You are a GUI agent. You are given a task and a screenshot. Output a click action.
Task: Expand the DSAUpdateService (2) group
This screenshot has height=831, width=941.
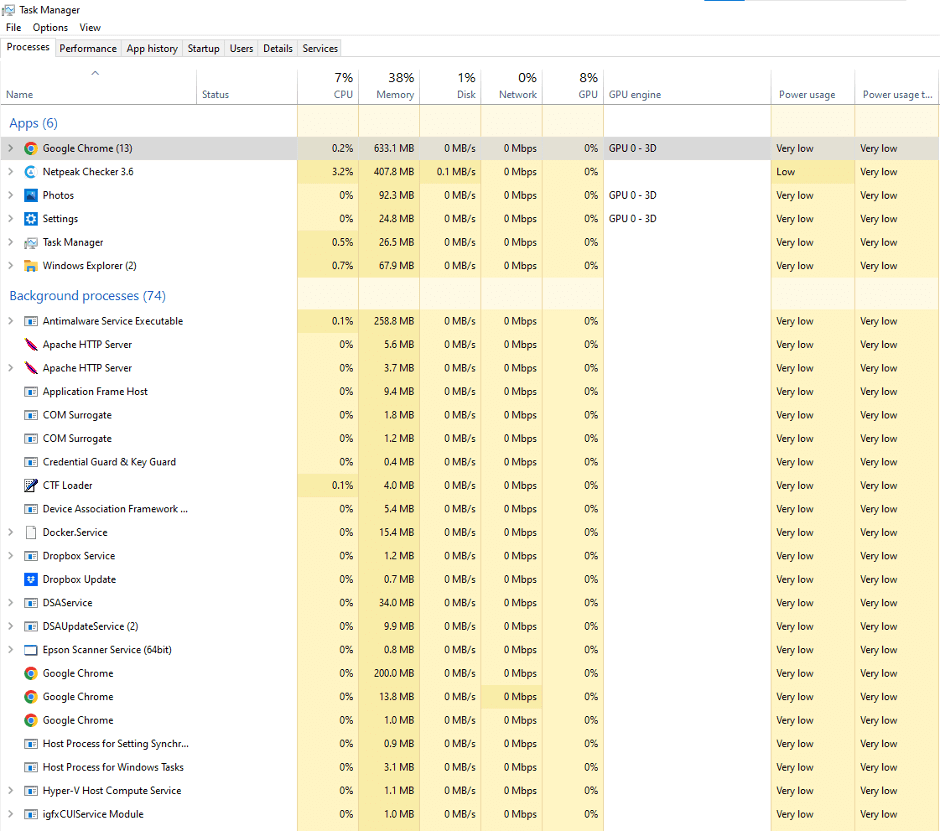coord(10,626)
